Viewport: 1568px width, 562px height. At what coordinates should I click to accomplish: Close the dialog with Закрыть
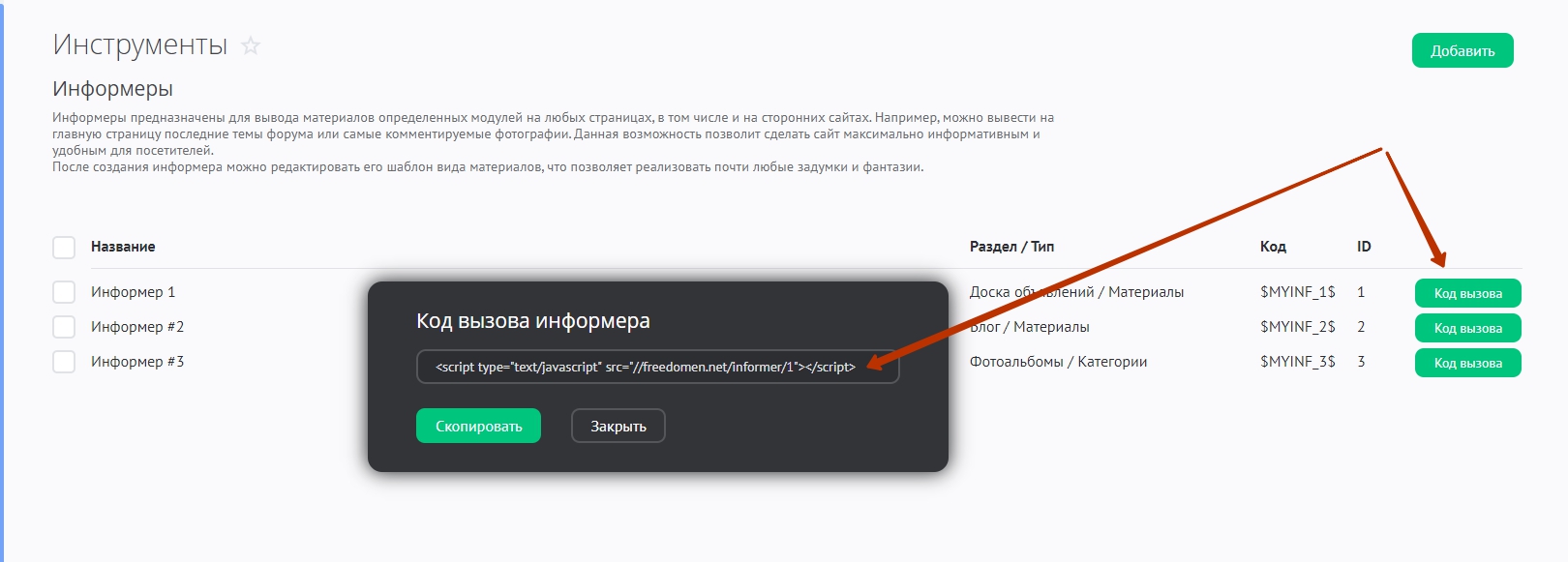pos(618,426)
